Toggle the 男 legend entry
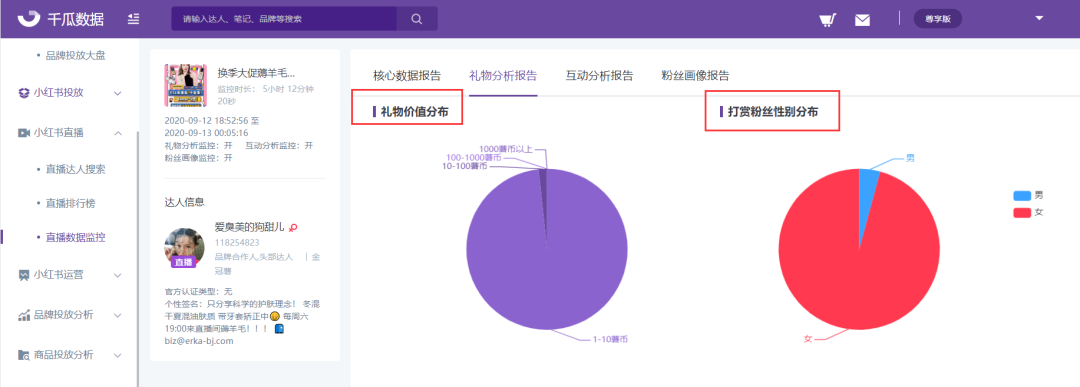Screen dimensions: 1080x387 tap(1028, 196)
